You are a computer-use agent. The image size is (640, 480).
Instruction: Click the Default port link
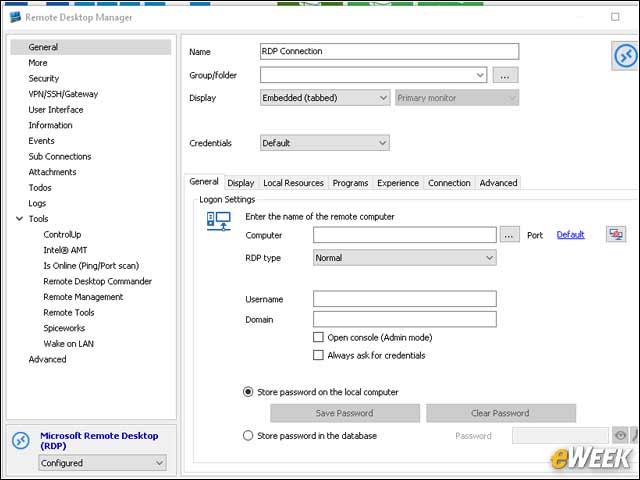570,235
